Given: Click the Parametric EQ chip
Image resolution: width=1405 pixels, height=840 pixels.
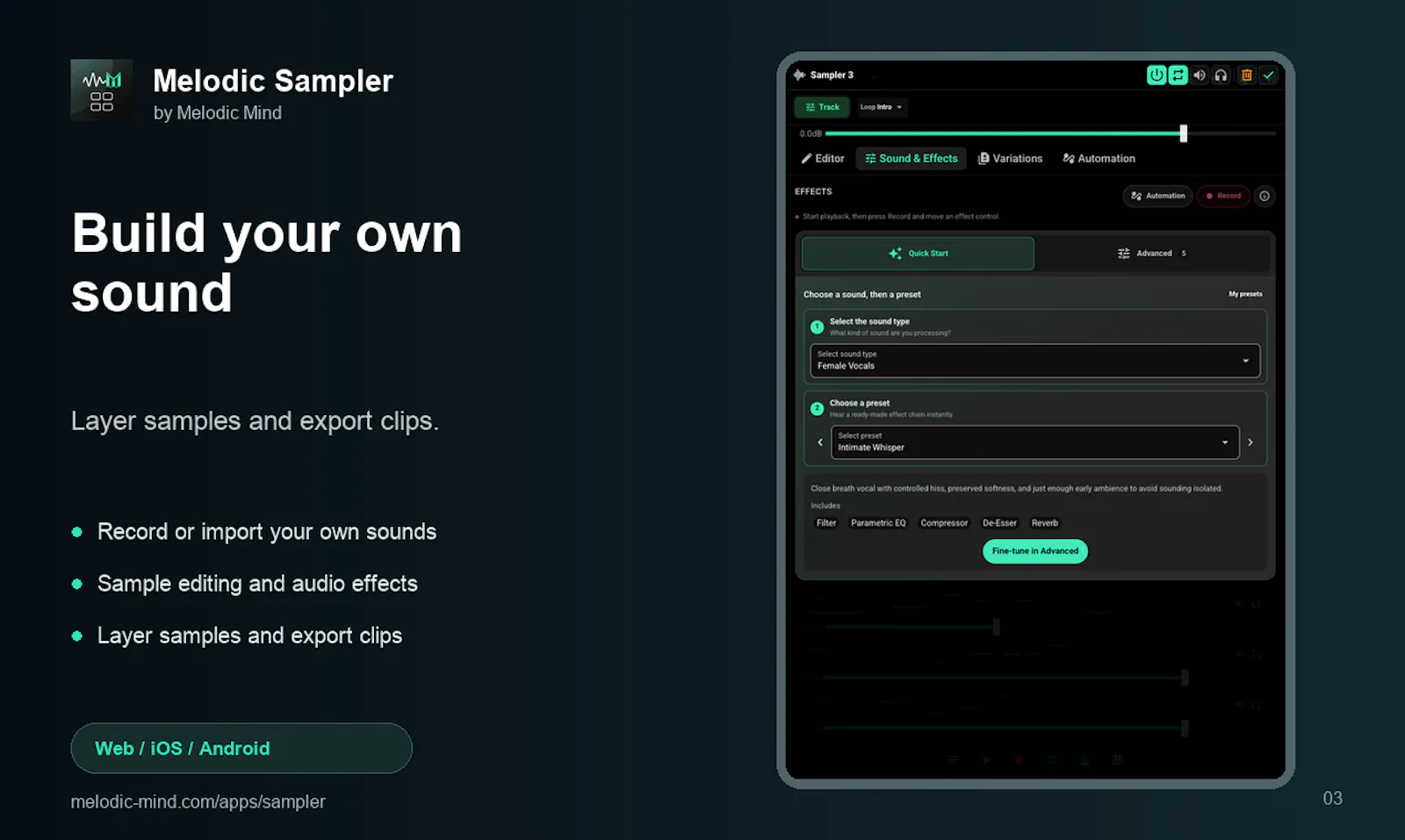Looking at the screenshot, I should (878, 523).
